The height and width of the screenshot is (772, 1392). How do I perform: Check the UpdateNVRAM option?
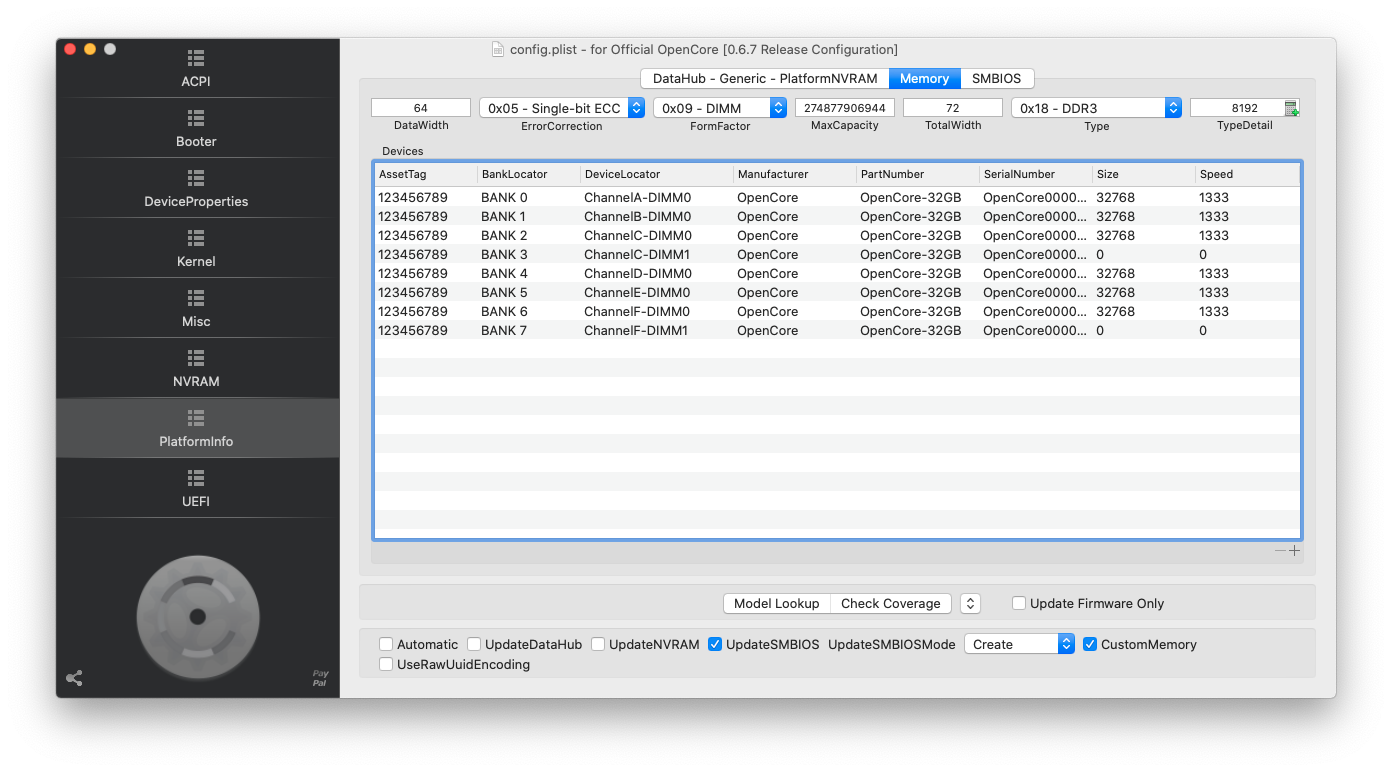tap(598, 644)
